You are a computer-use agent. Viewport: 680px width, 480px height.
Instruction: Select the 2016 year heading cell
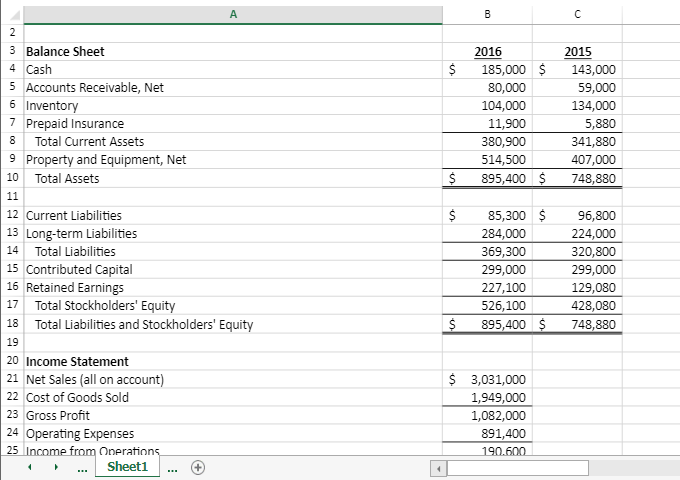(487, 52)
